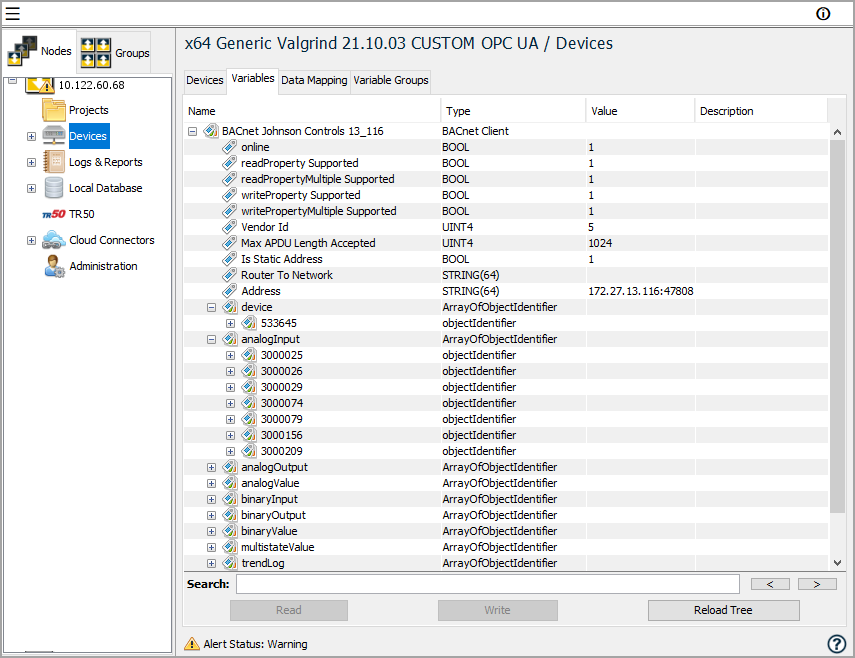Open the TR50 node icon
This screenshot has width=855, height=658.
pos(54,214)
